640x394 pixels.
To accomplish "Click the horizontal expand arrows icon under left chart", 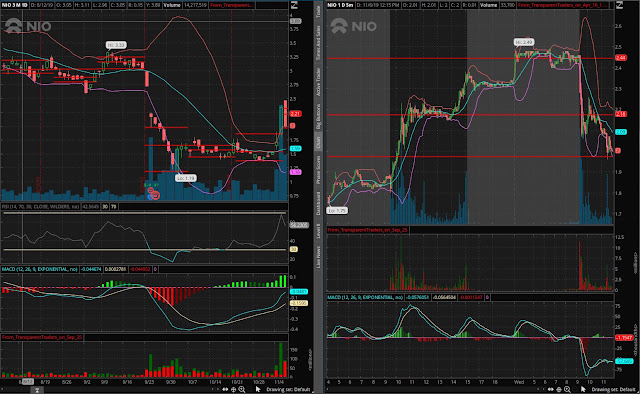I will [225, 390].
